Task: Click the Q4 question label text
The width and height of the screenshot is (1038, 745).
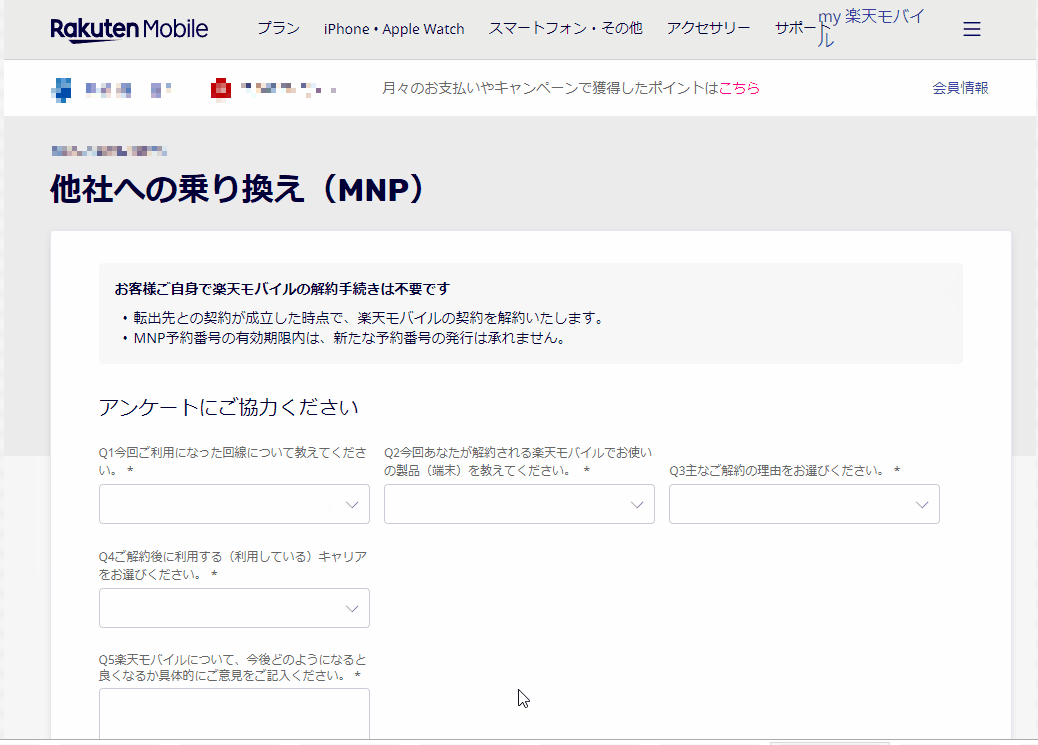Action: 232,566
